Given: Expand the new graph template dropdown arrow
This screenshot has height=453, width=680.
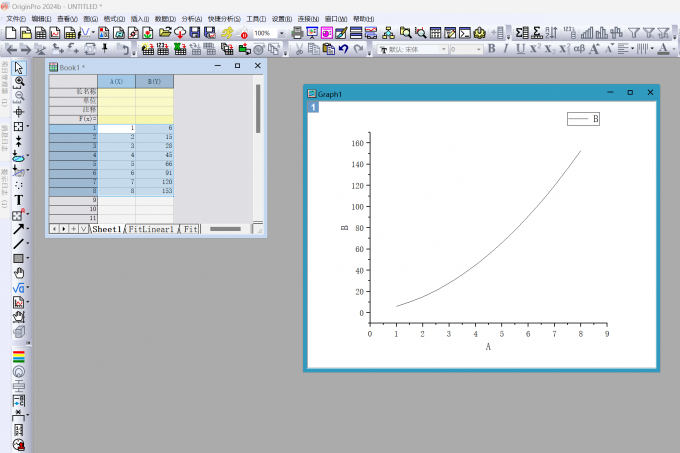Looking at the screenshot, I should coord(93,33).
